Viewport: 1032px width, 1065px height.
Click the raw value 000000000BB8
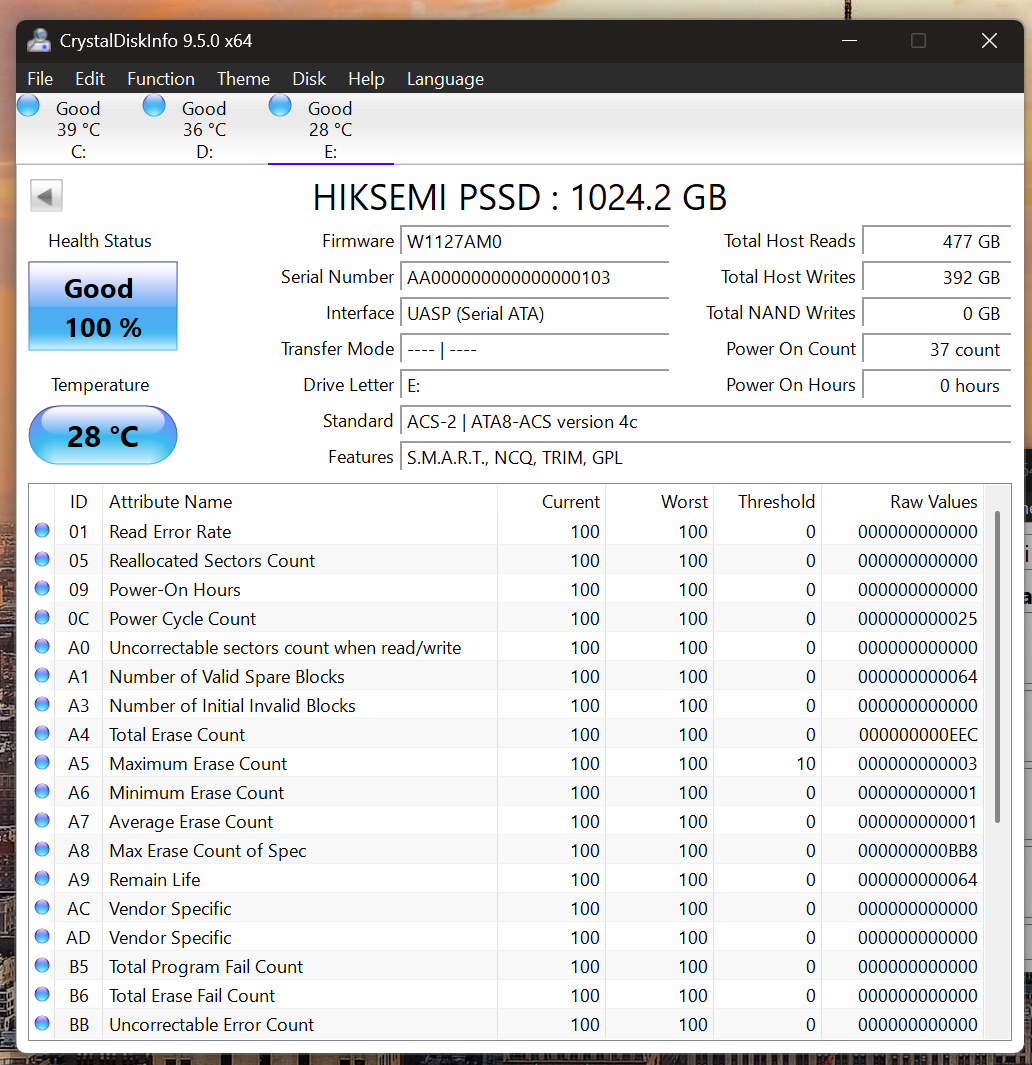pyautogui.click(x=918, y=851)
